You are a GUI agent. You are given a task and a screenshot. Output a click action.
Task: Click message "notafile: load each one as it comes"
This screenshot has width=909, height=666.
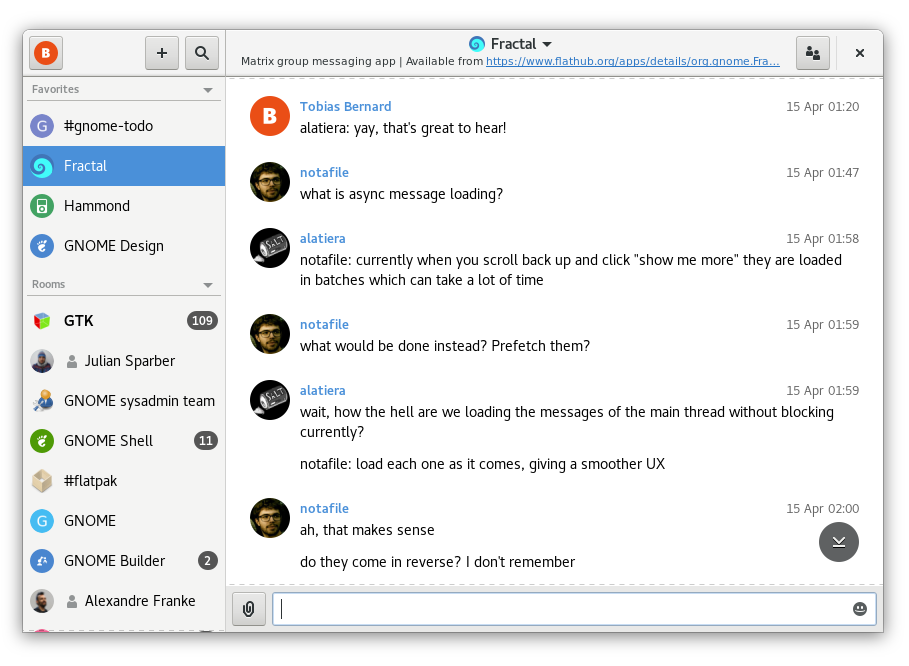(482, 464)
